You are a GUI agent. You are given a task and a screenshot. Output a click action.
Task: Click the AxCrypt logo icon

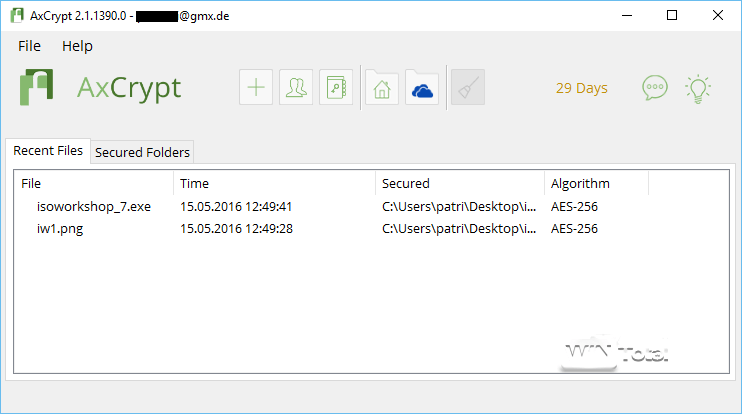[38, 87]
